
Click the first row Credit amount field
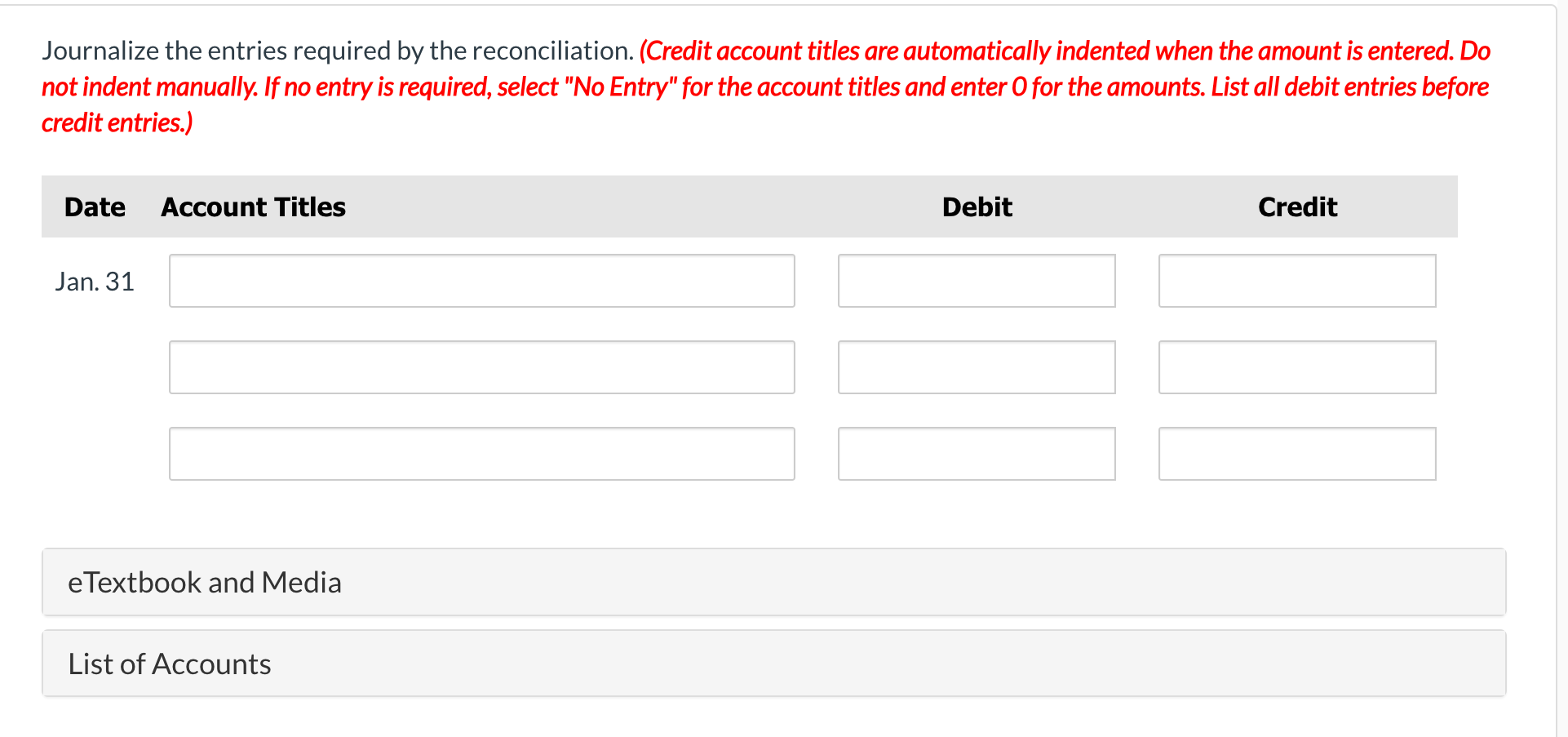point(1296,281)
